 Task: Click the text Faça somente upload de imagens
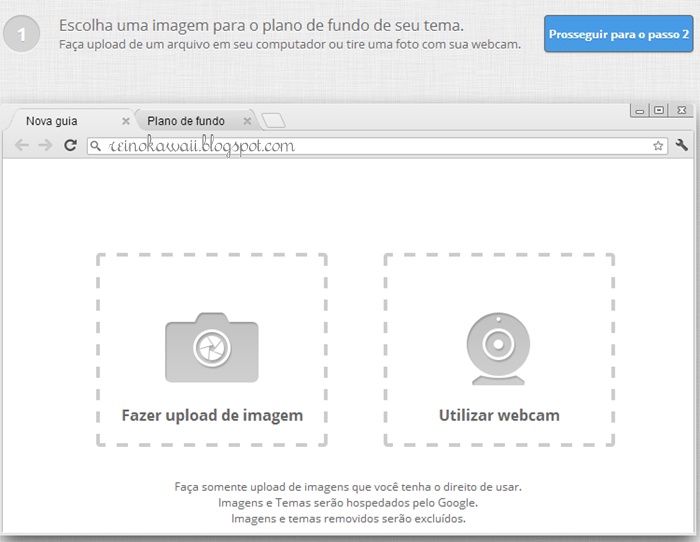coord(262,487)
